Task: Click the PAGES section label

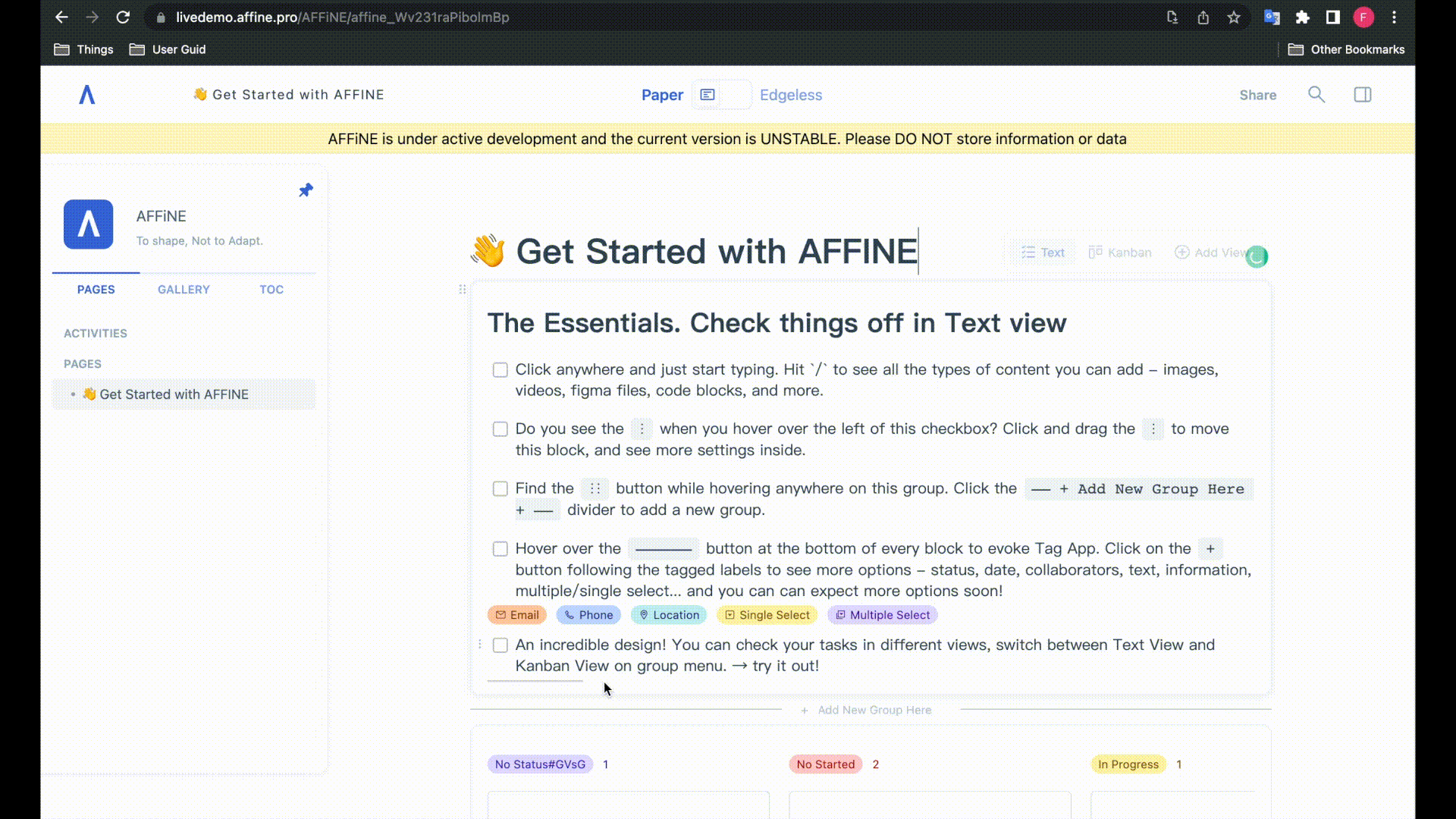Action: (x=83, y=364)
